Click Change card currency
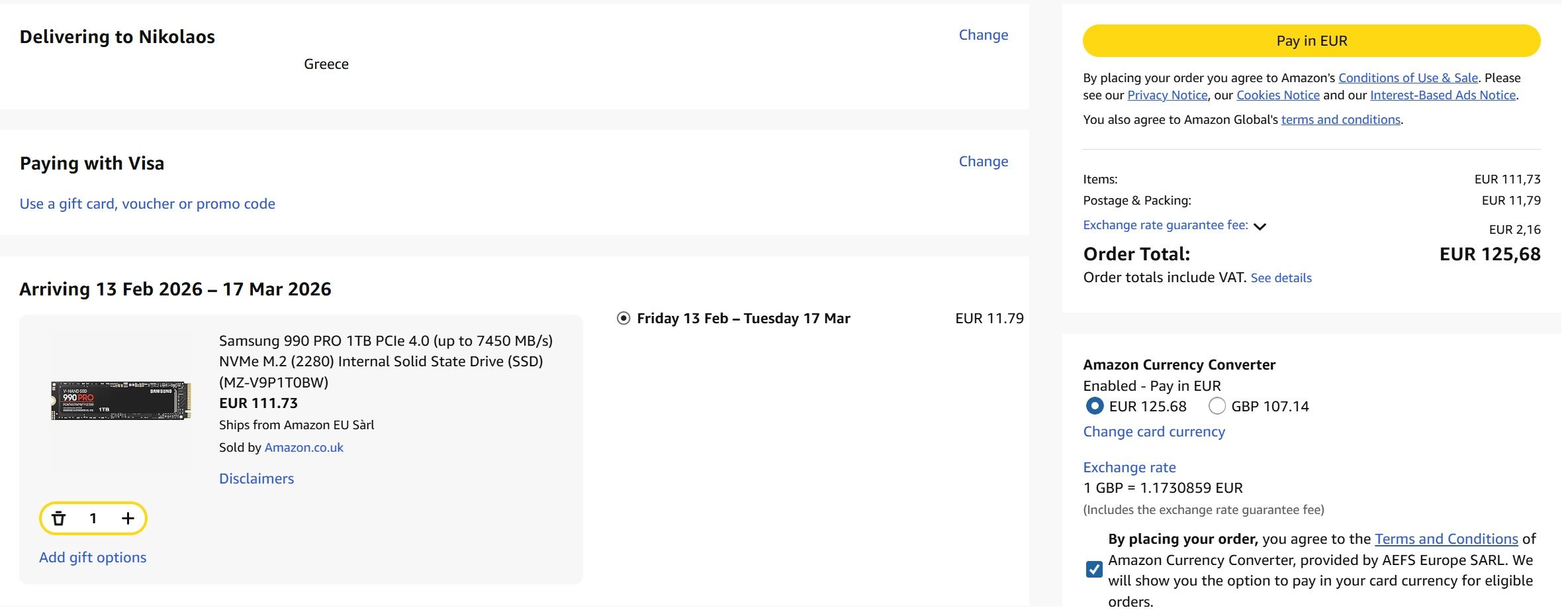Viewport: 1568px width, 616px height. [x=1154, y=432]
